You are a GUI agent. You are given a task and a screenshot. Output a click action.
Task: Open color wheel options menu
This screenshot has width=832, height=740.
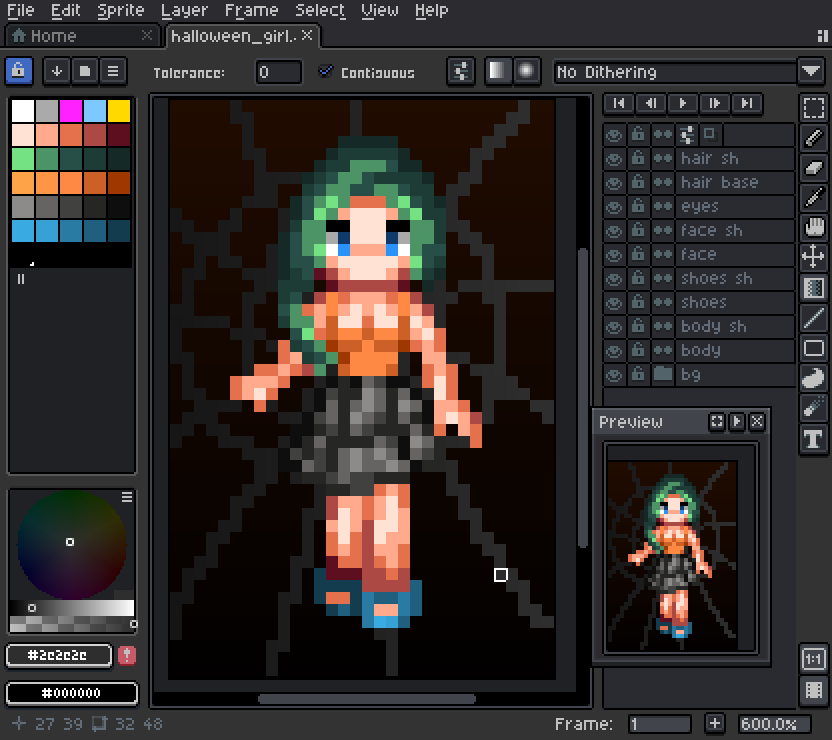coord(127,497)
